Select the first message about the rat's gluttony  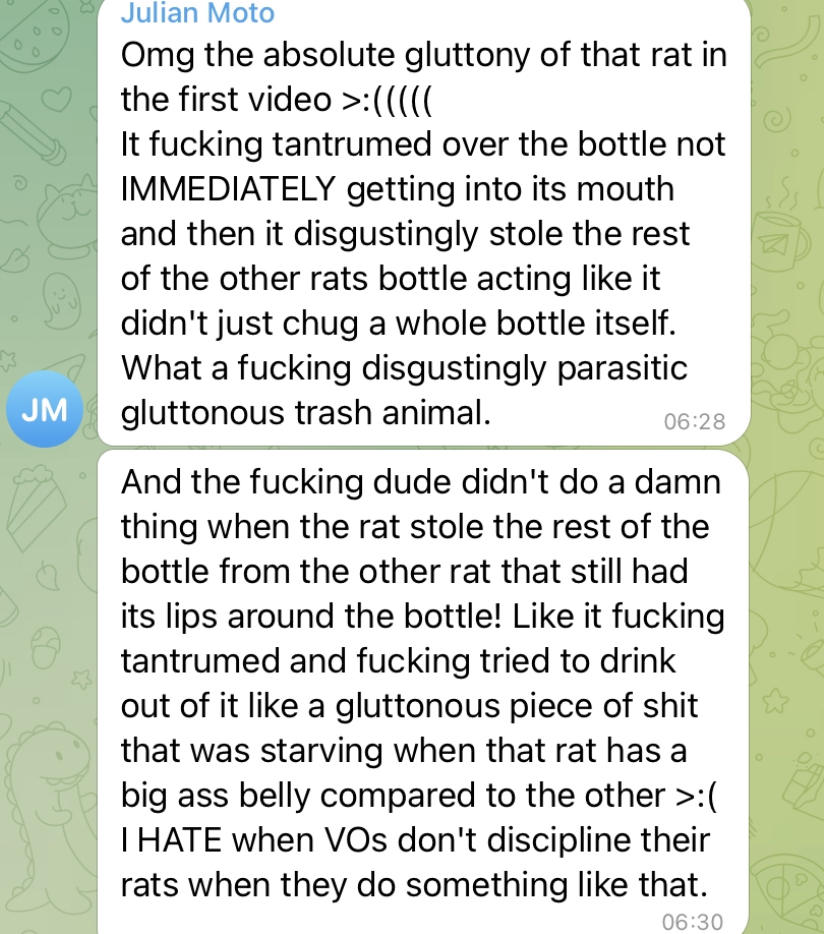coord(424,222)
